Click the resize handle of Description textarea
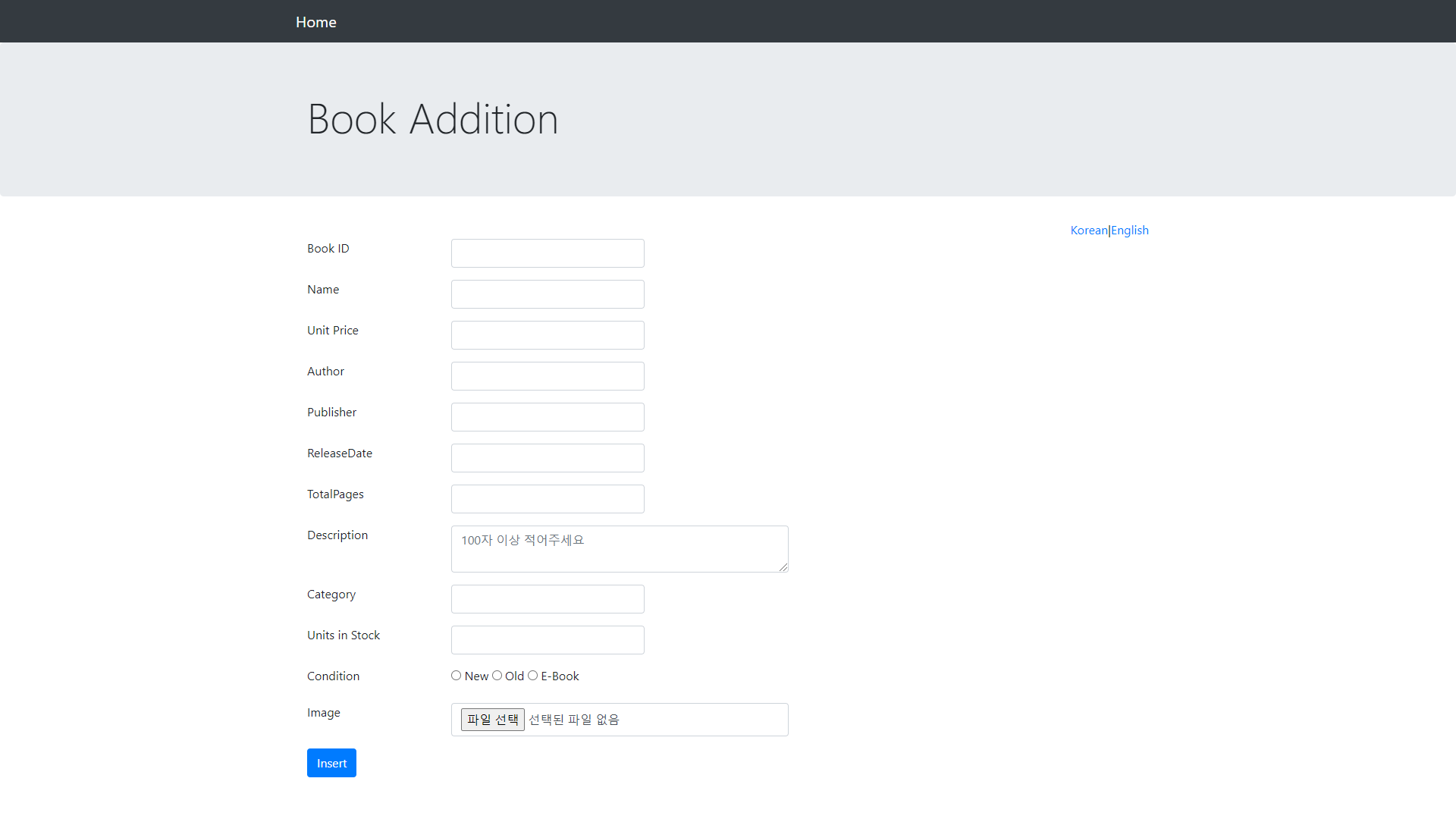This screenshot has height=819, width=1456. (x=783, y=567)
